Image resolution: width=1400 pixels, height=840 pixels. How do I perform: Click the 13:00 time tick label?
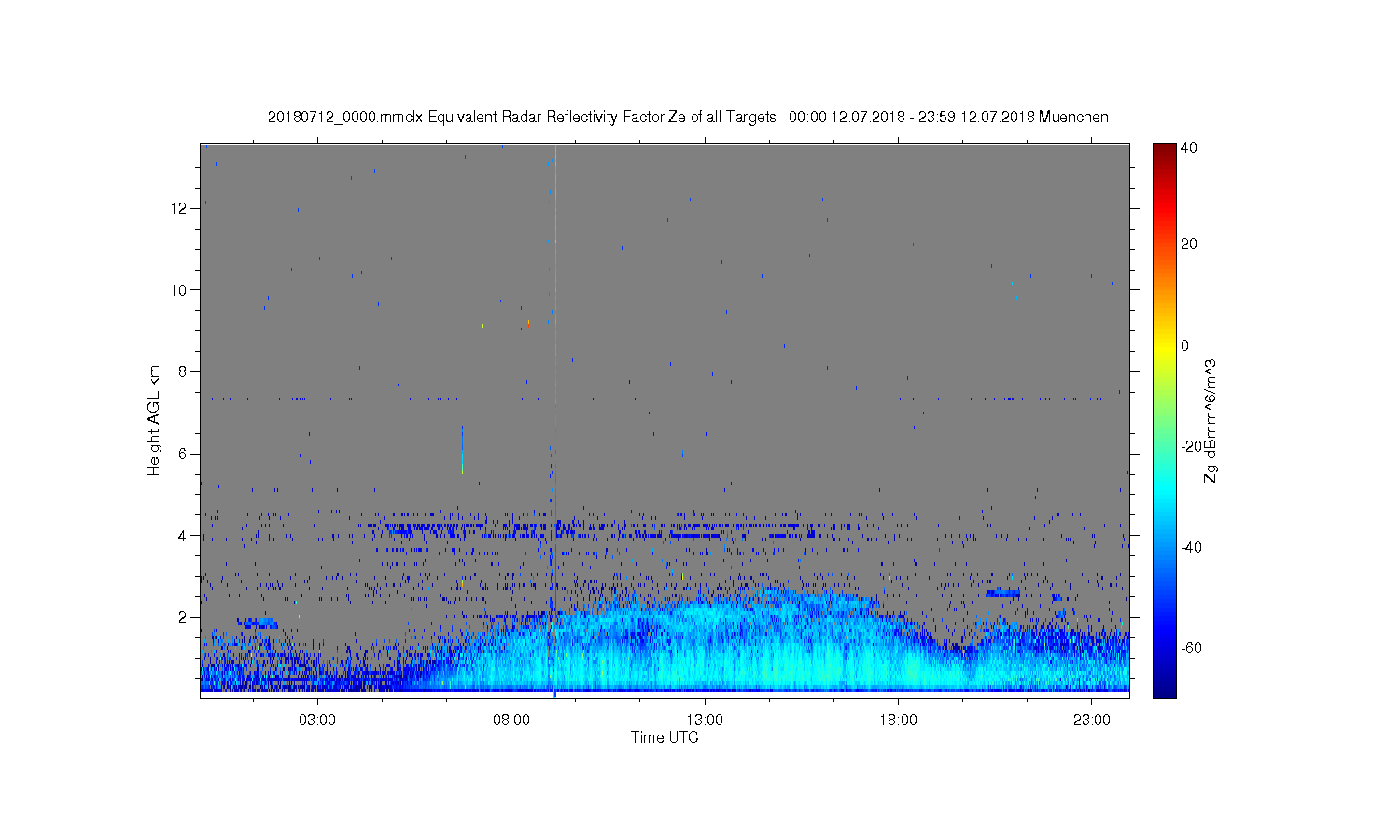tap(705, 721)
